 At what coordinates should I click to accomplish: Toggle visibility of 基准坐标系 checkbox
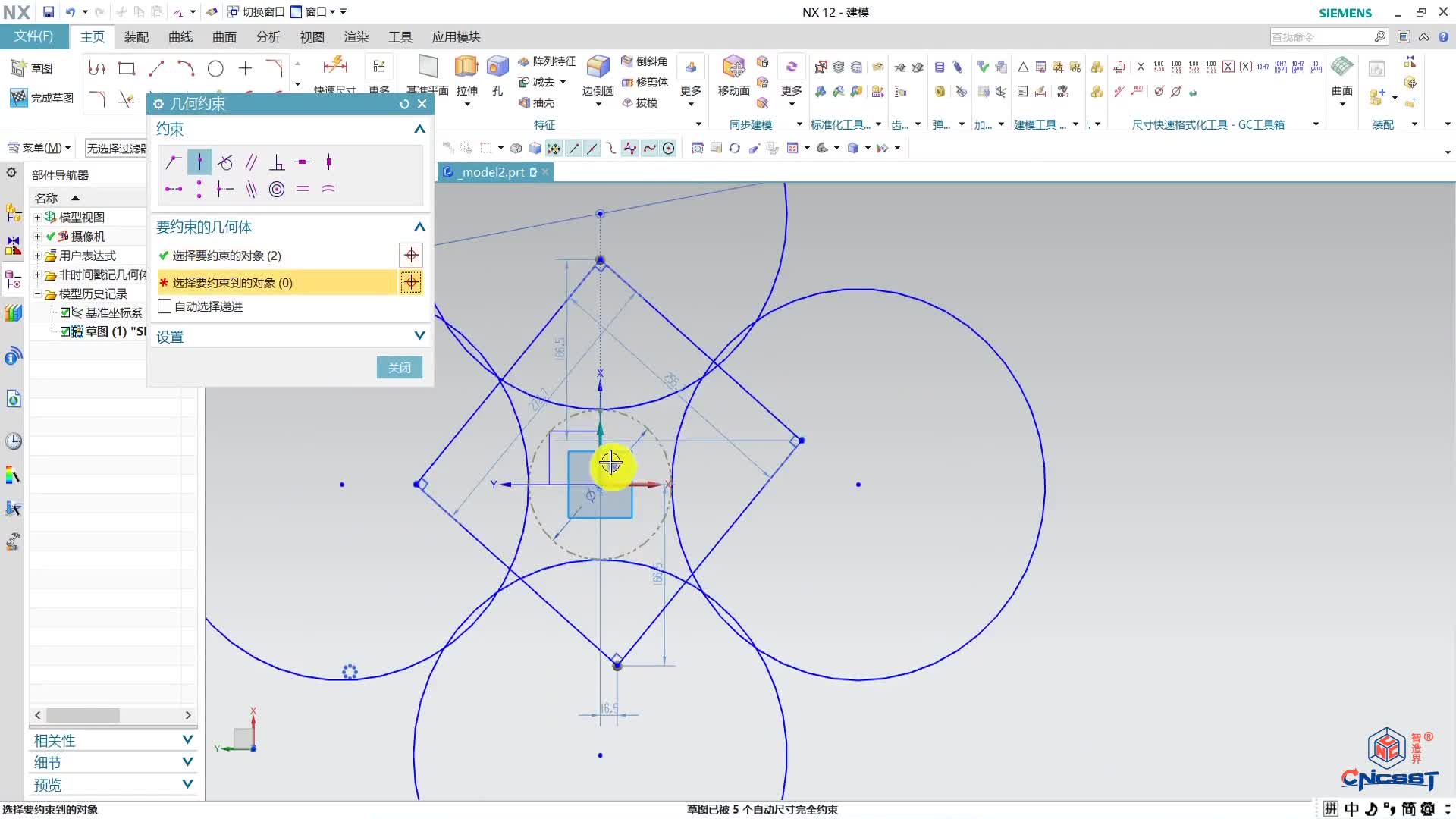(x=65, y=312)
